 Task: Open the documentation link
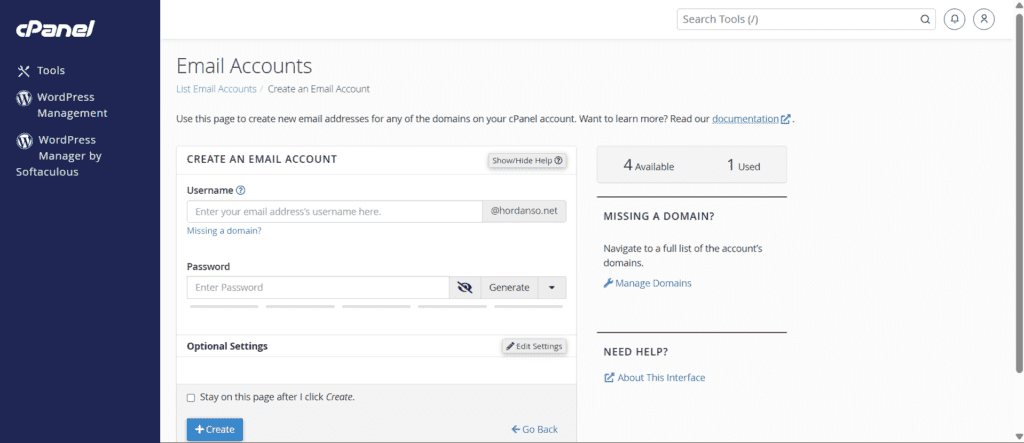click(745, 119)
